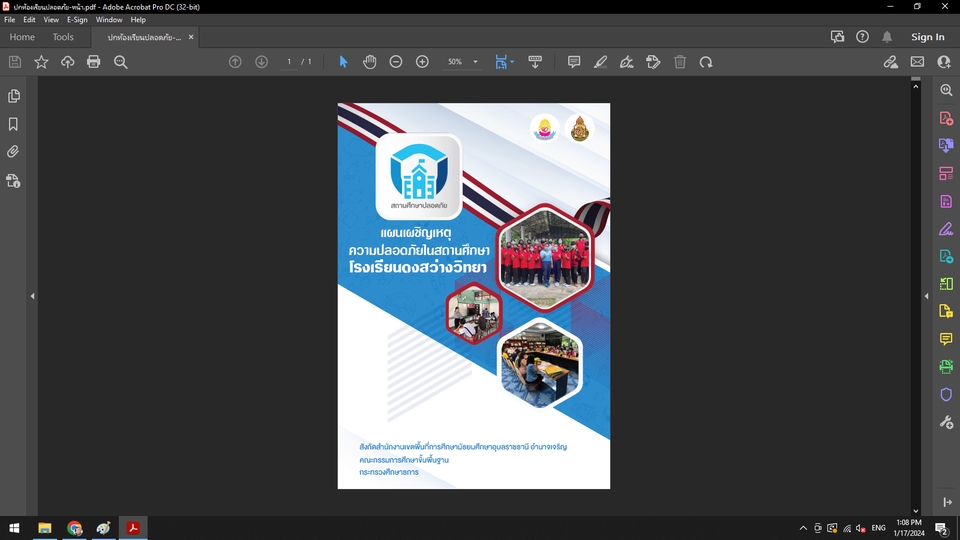This screenshot has height=540, width=960.
Task: Switch to the Home tab
Action: (x=22, y=37)
